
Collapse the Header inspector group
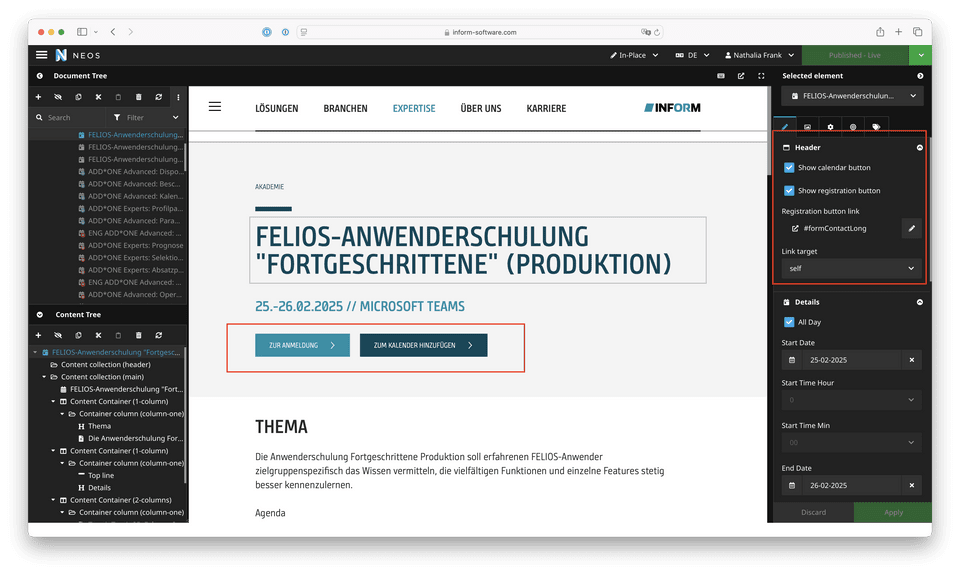point(920,147)
